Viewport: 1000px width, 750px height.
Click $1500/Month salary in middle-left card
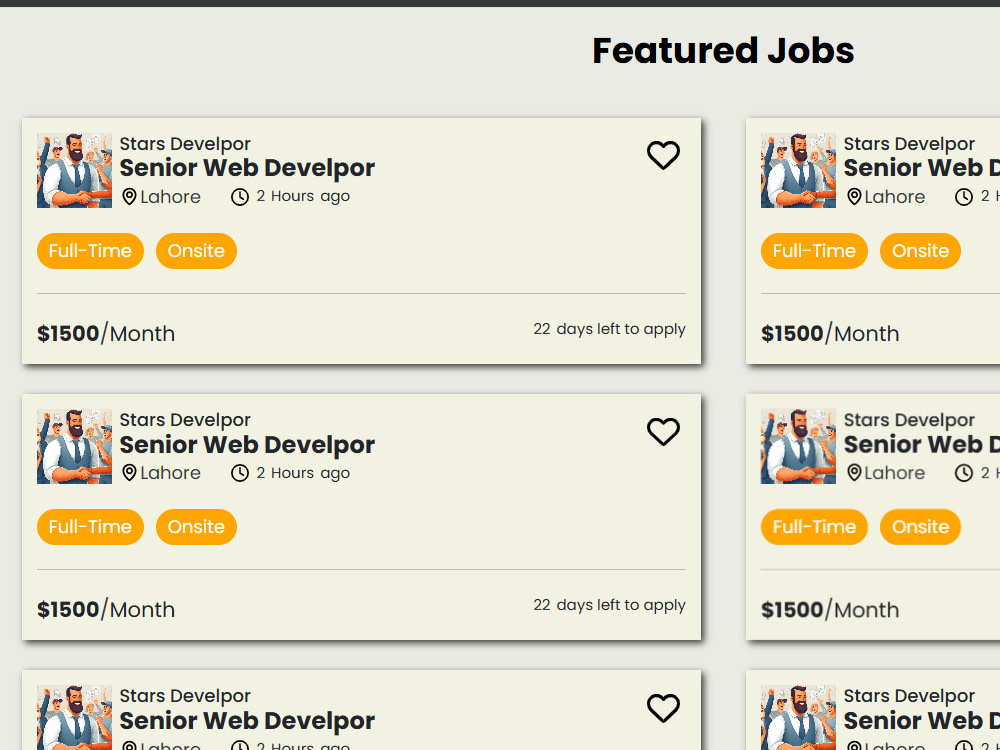pyautogui.click(x=106, y=610)
